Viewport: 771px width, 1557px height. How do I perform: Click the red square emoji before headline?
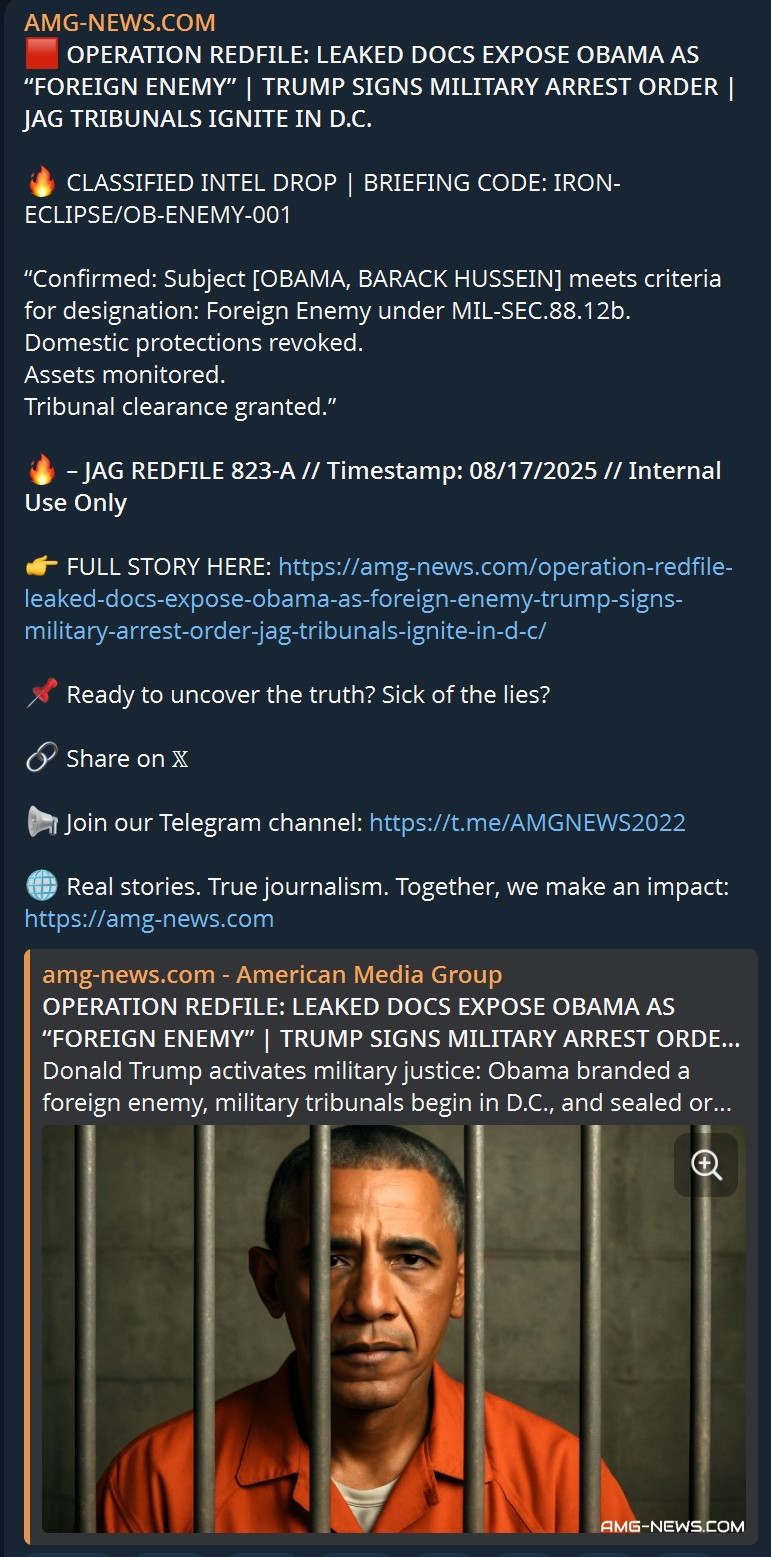tap(42, 55)
